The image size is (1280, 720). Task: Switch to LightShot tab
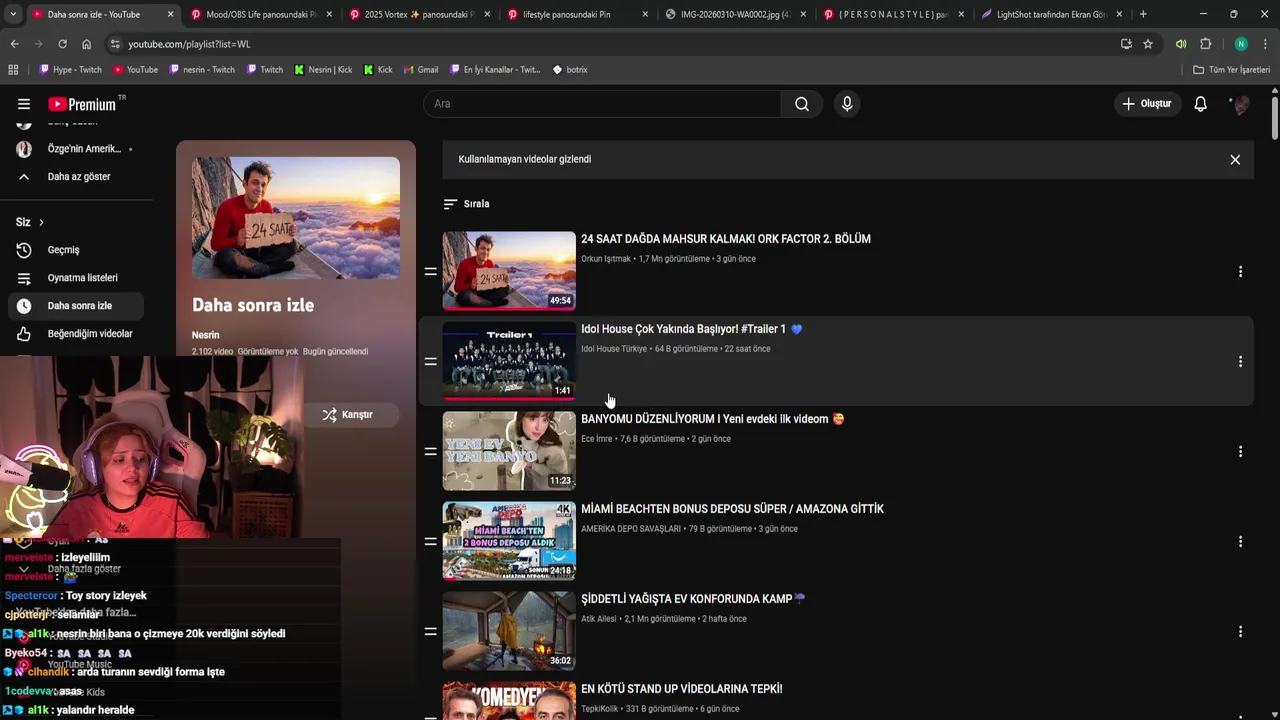(x=1050, y=14)
